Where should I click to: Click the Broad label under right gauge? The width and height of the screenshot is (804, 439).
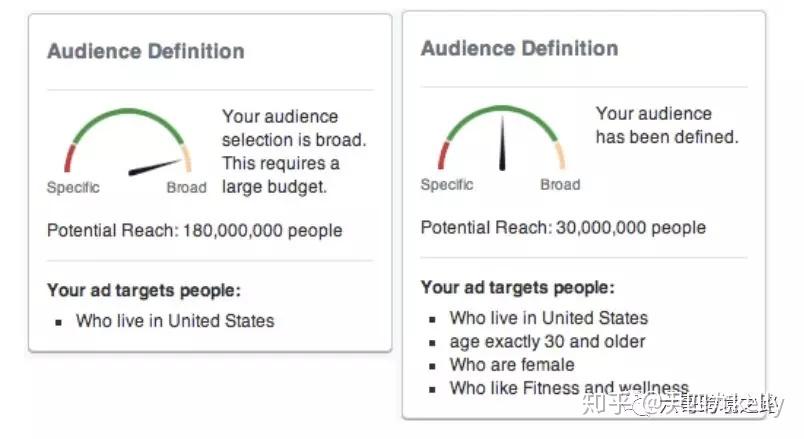pos(560,184)
